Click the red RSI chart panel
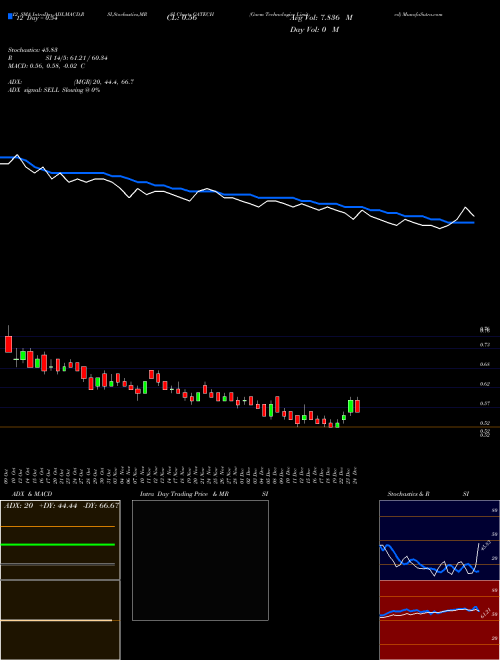 [x=439, y=620]
